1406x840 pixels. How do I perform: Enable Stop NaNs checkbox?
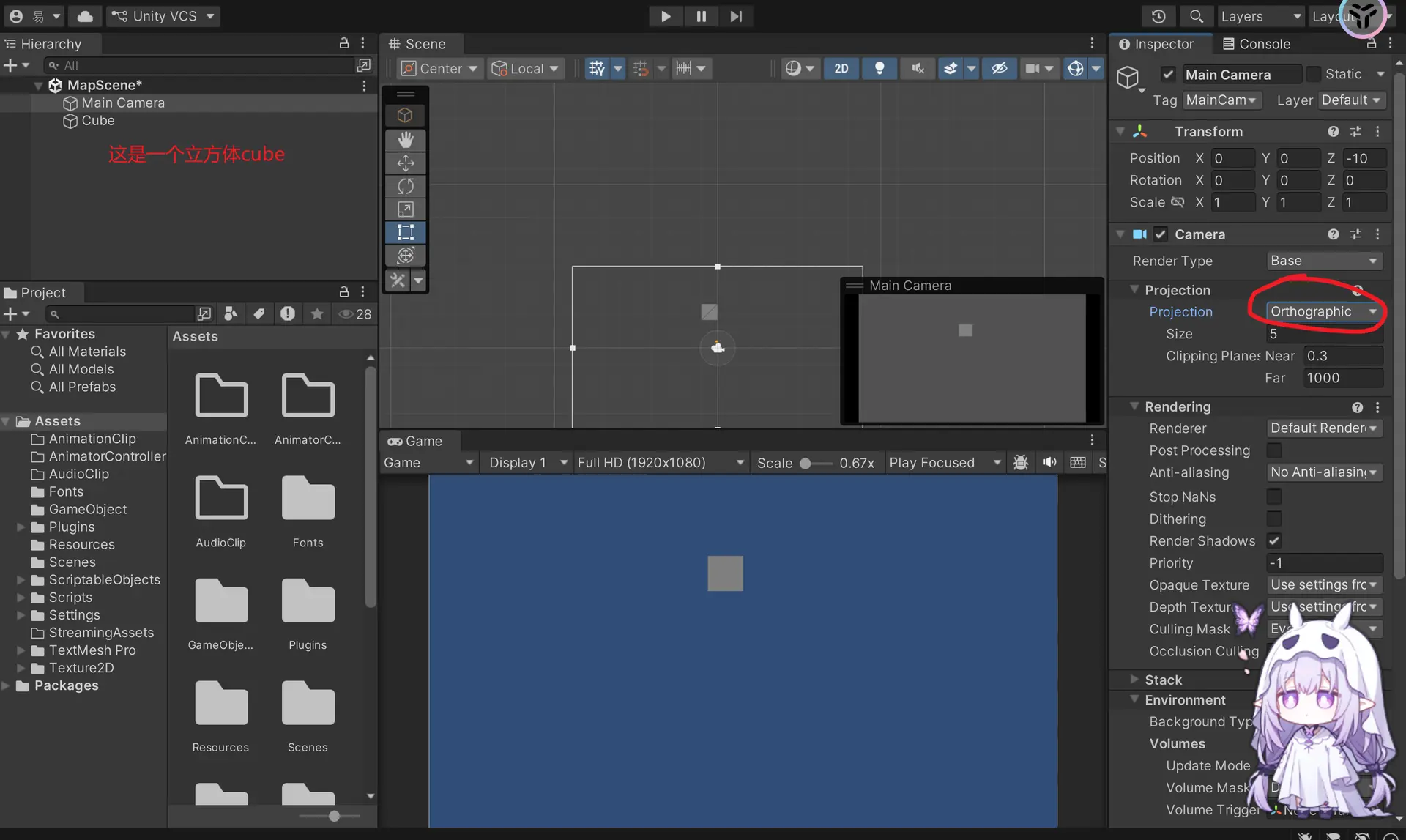[1274, 497]
